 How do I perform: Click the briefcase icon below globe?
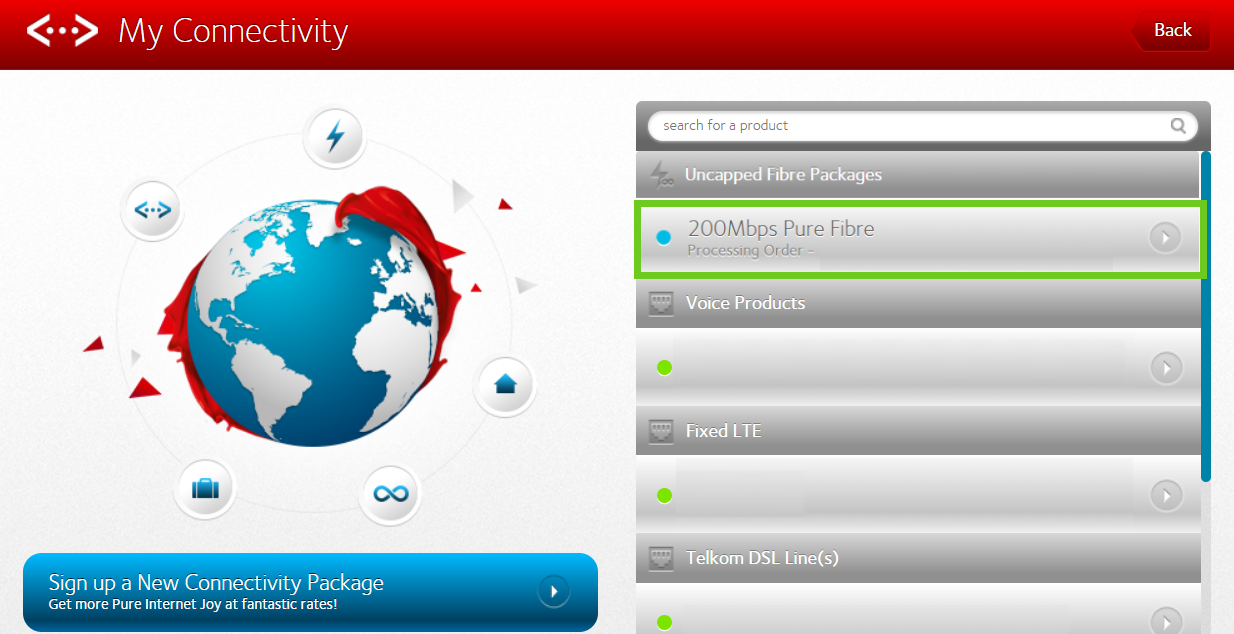pyautogui.click(x=205, y=489)
